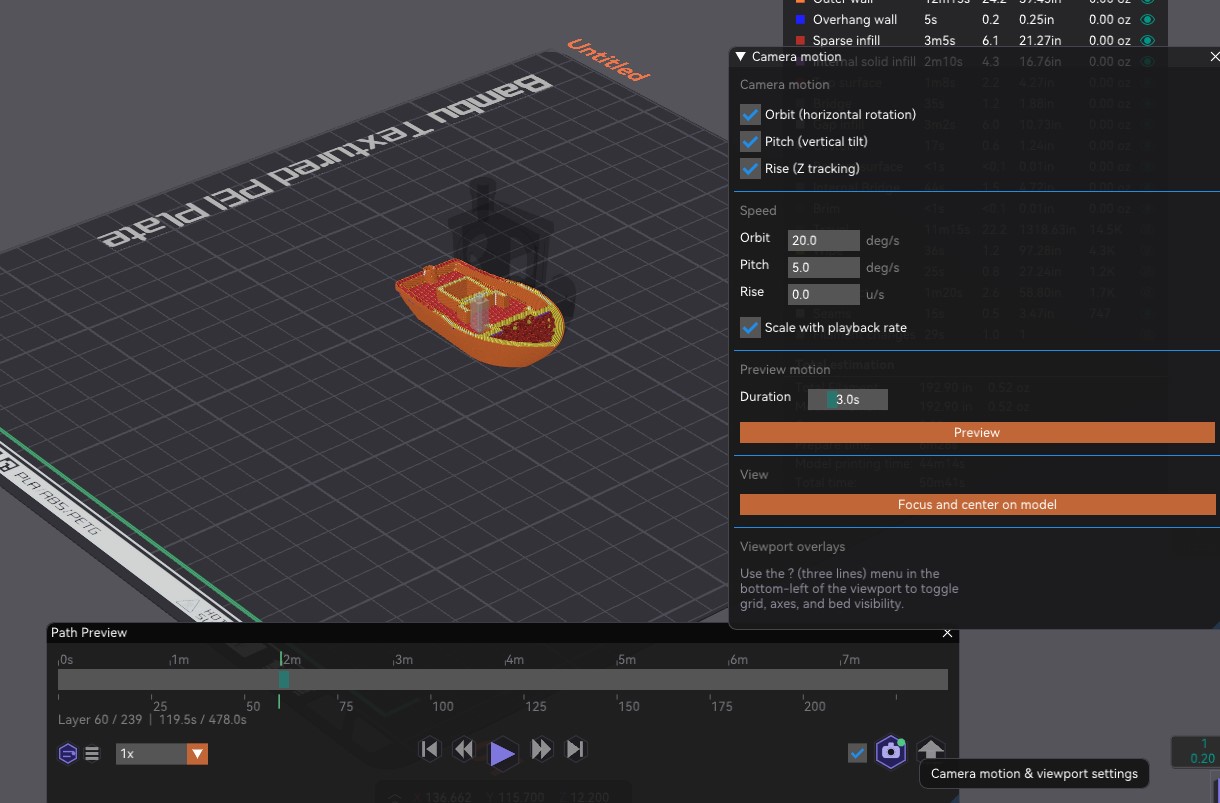Close the Path Preview panel
The width and height of the screenshot is (1220, 803).
947,632
